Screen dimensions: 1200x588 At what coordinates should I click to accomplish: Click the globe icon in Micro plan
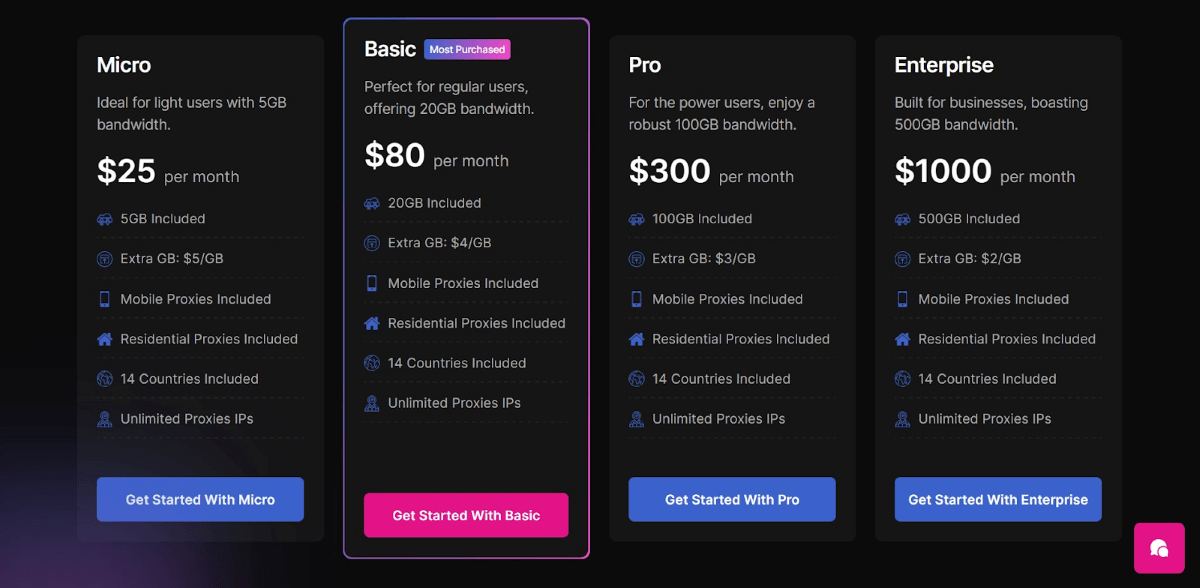105,379
